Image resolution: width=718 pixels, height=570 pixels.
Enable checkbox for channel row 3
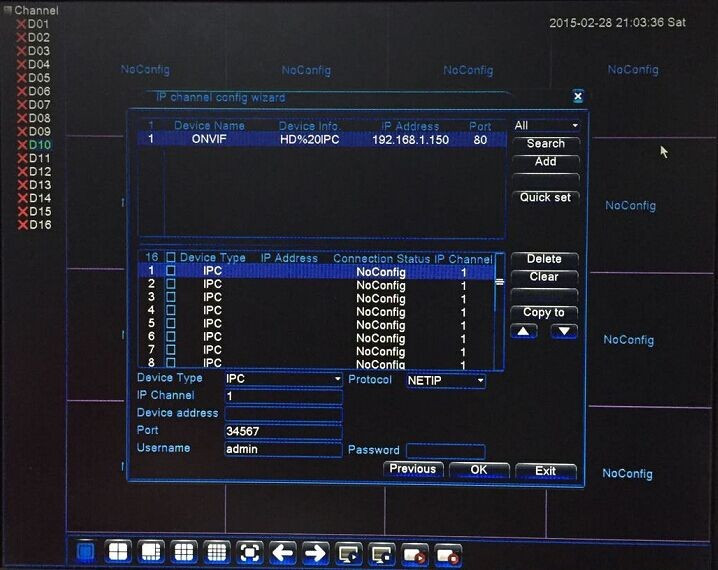[x=171, y=298]
